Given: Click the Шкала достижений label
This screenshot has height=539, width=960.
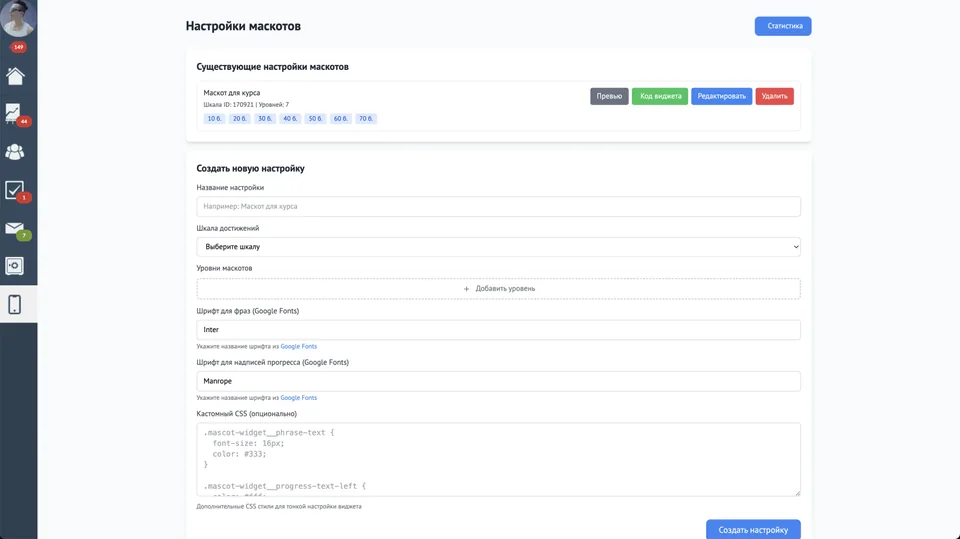Looking at the screenshot, I should coord(228,228).
